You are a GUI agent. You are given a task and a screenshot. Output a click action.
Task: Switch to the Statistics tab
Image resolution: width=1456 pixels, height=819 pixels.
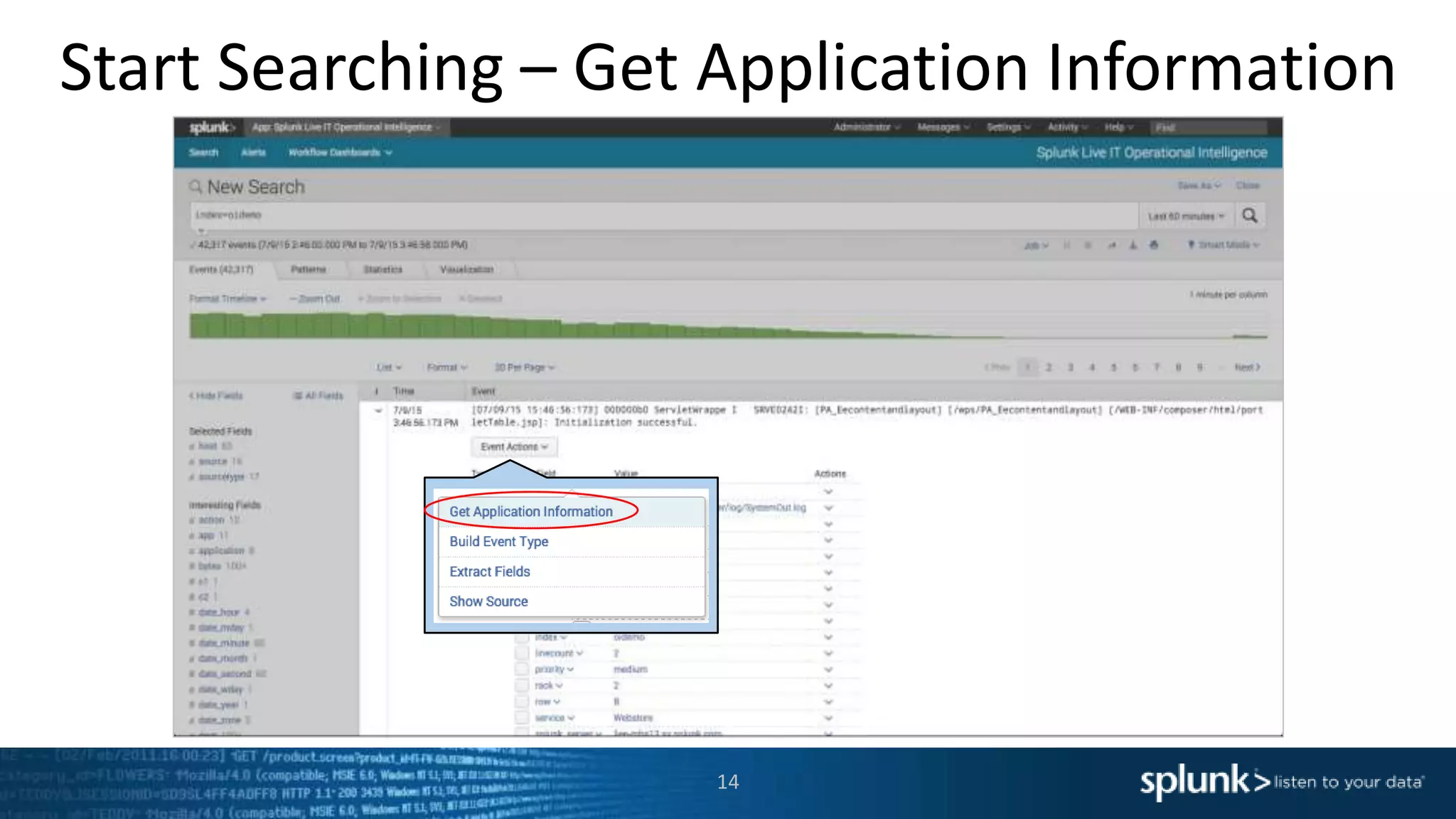[x=382, y=269]
